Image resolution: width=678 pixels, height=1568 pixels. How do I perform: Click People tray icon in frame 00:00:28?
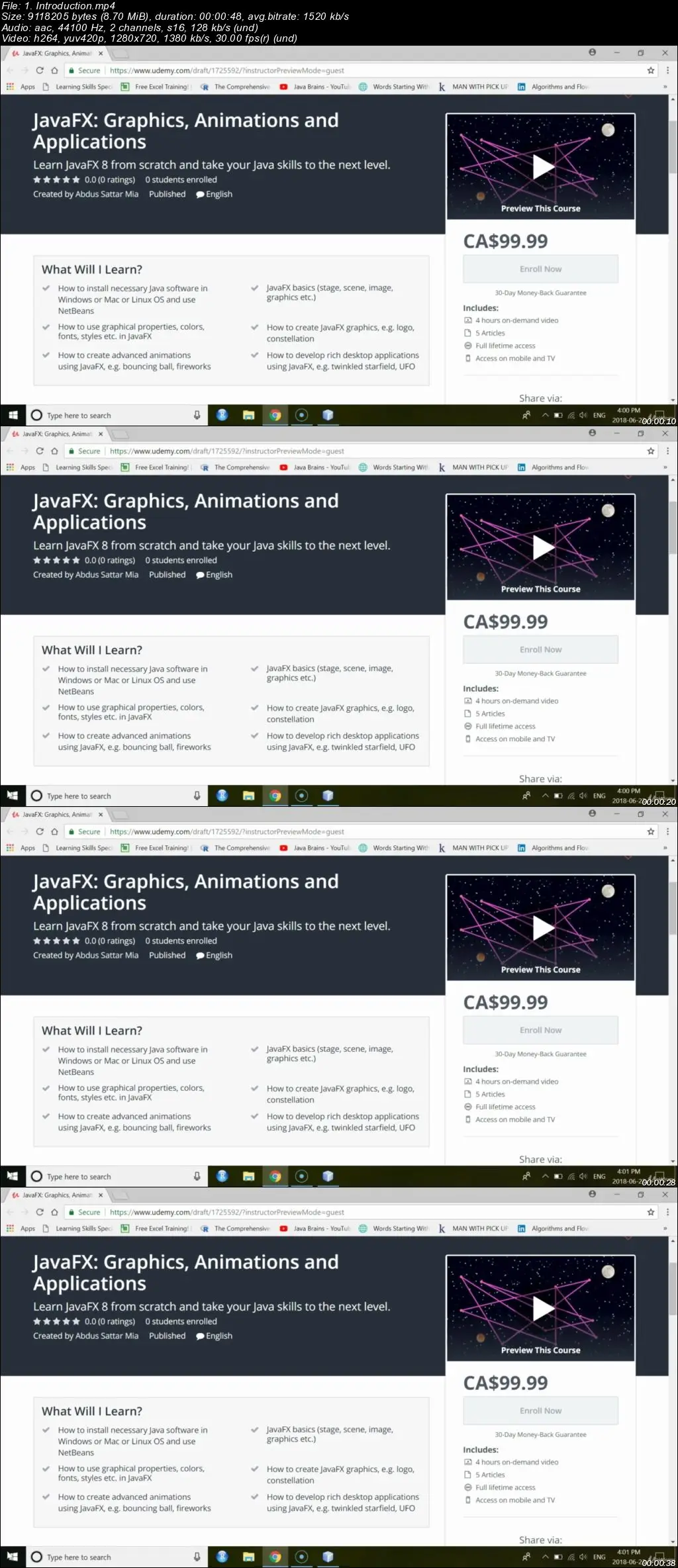526,1176
